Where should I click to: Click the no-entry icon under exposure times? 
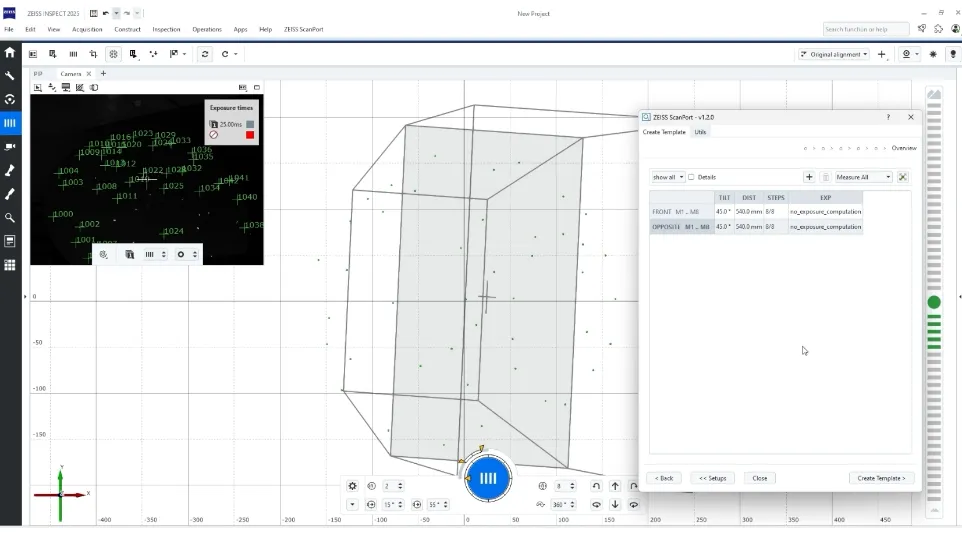[x=214, y=135]
